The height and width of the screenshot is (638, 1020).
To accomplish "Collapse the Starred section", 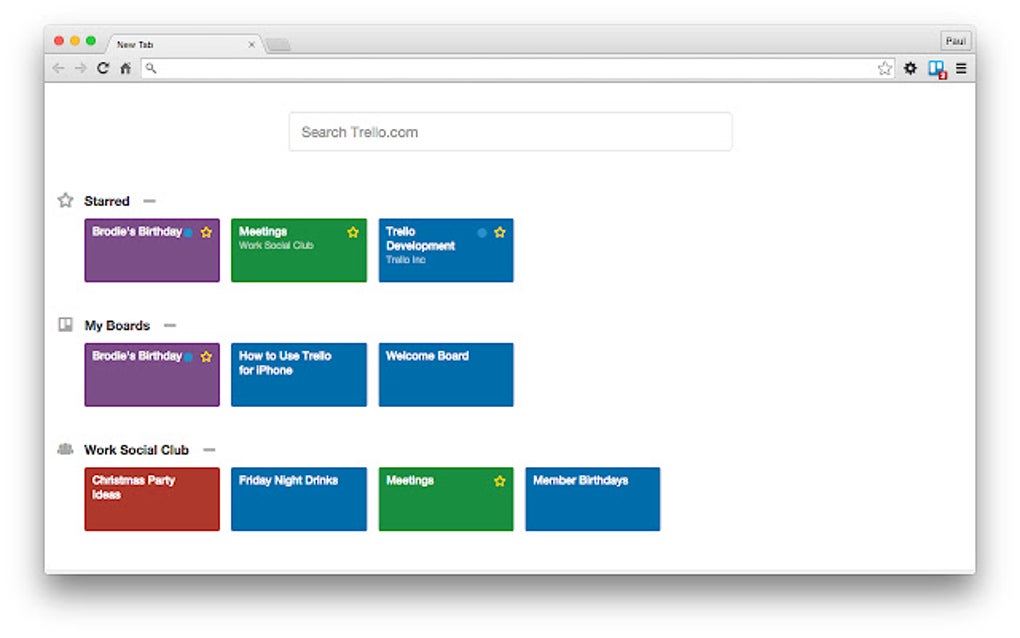I will (150, 201).
